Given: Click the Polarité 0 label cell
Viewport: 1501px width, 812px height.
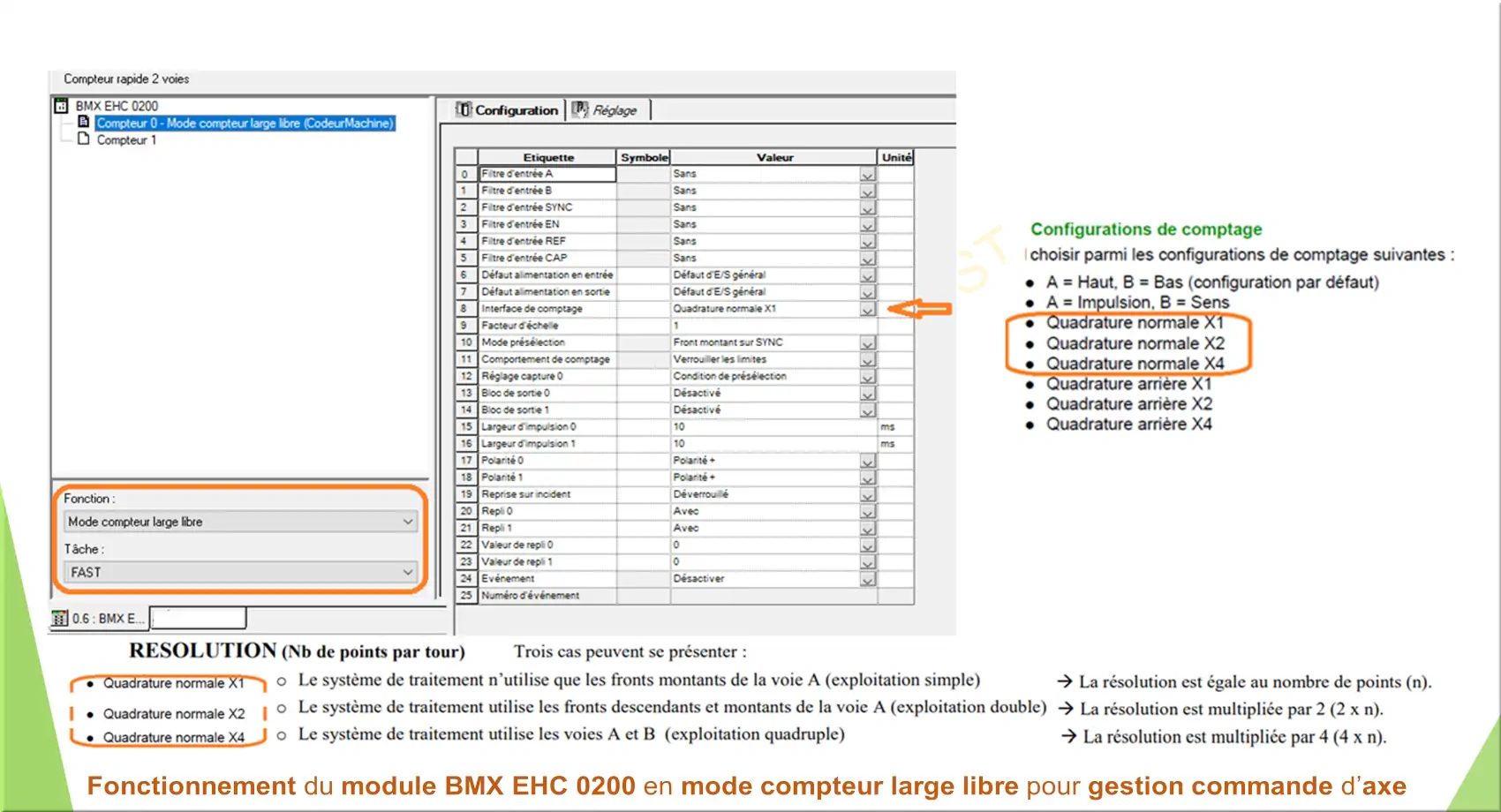Looking at the screenshot, I should pos(547,461).
